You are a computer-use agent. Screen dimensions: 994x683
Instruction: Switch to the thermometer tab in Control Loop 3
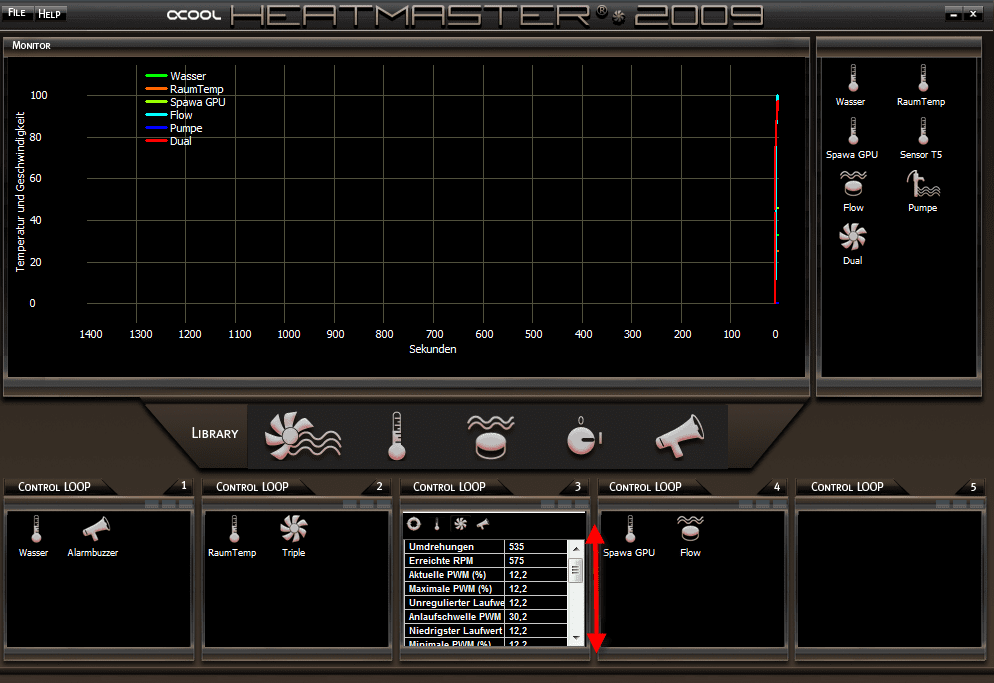[x=437, y=524]
